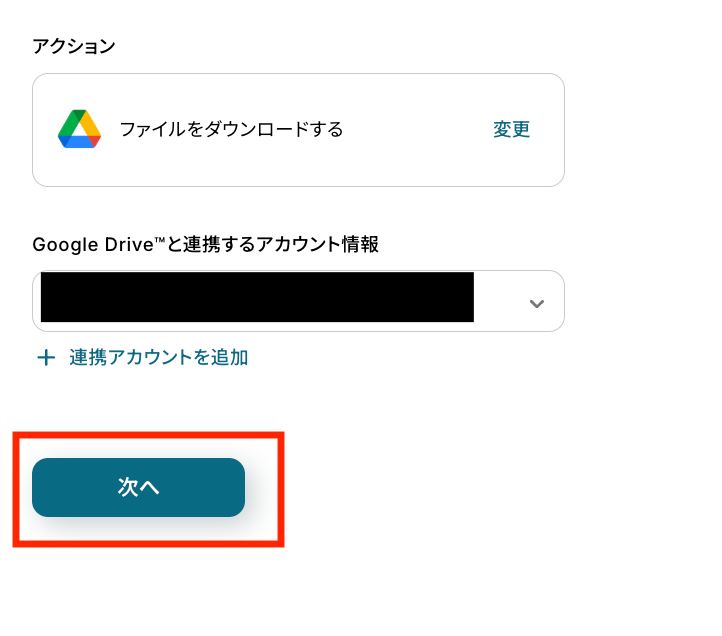Click the Google Drive™と連携するアカウント情報 label
The height and width of the screenshot is (636, 722).
click(205, 244)
